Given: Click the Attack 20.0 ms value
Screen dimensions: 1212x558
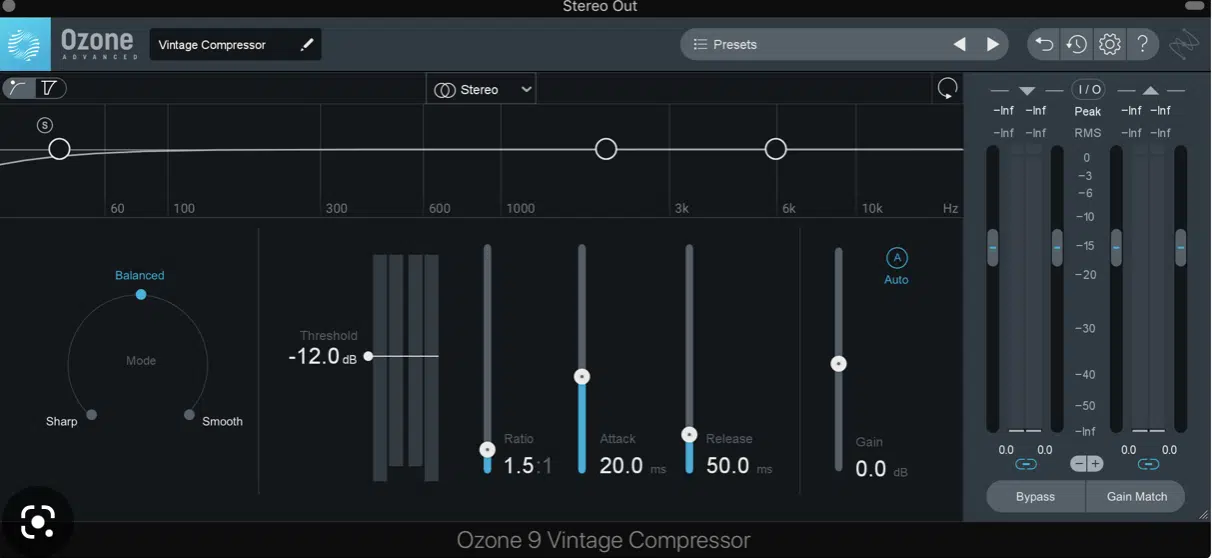Looking at the screenshot, I should (x=632, y=466).
